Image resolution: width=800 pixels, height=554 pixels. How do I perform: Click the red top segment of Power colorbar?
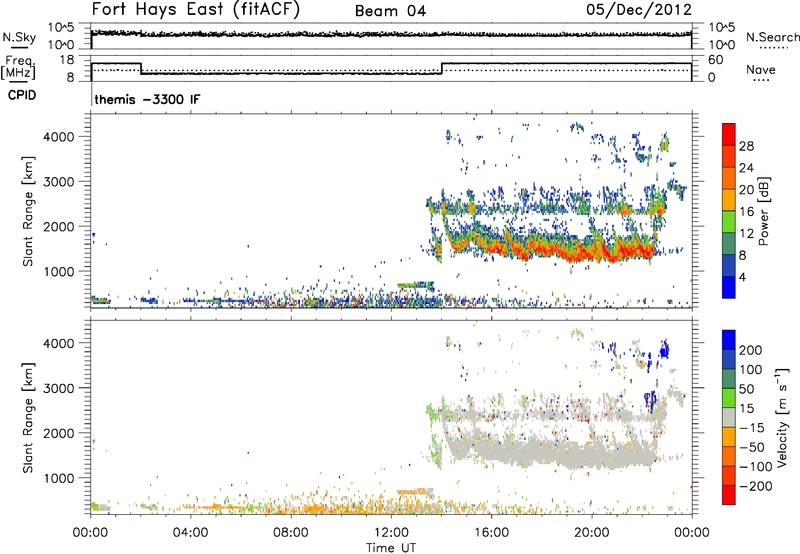(729, 134)
